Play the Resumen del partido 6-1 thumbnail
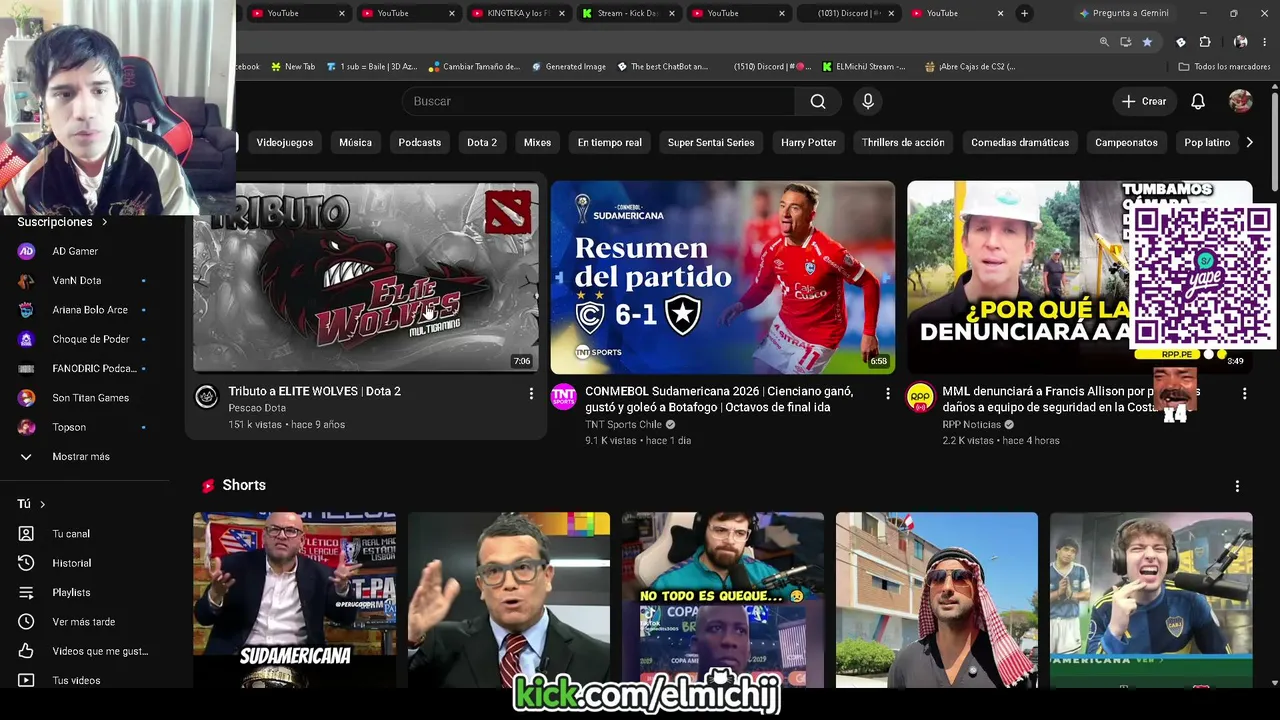This screenshot has height=720, width=1280. pos(722,277)
